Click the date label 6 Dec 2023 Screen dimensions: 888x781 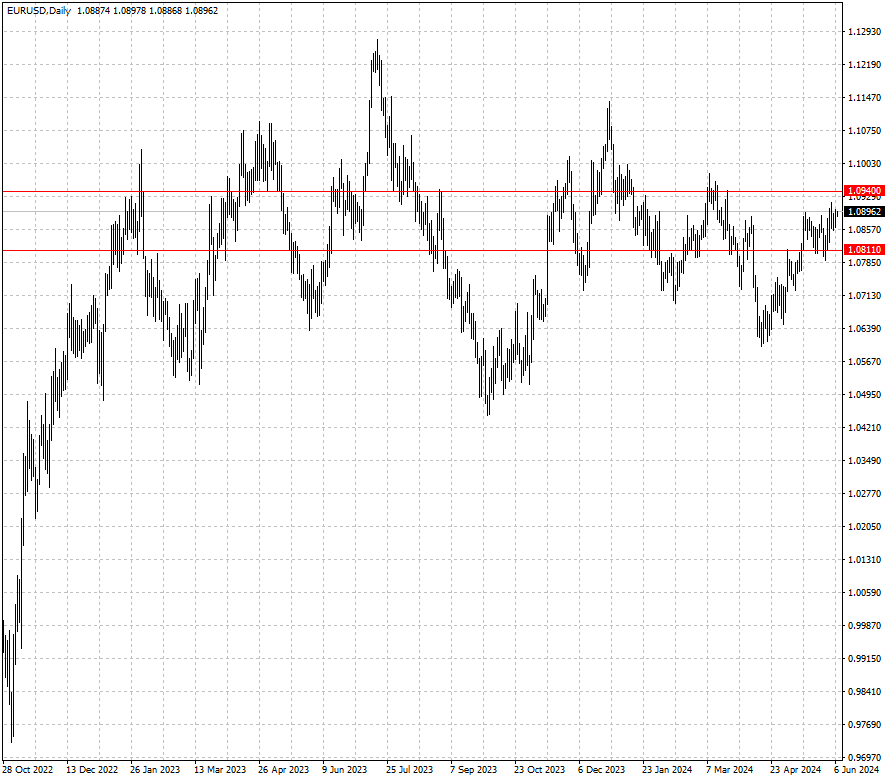click(601, 770)
